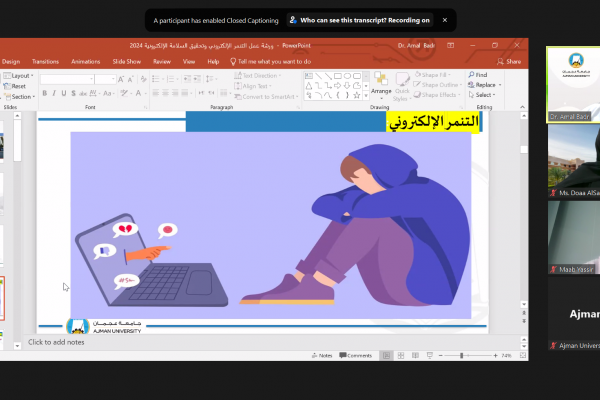Viewport: 600px width, 400px height.
Task: Collapse the ribbon with the chevron
Action: pyautogui.click(x=522, y=107)
